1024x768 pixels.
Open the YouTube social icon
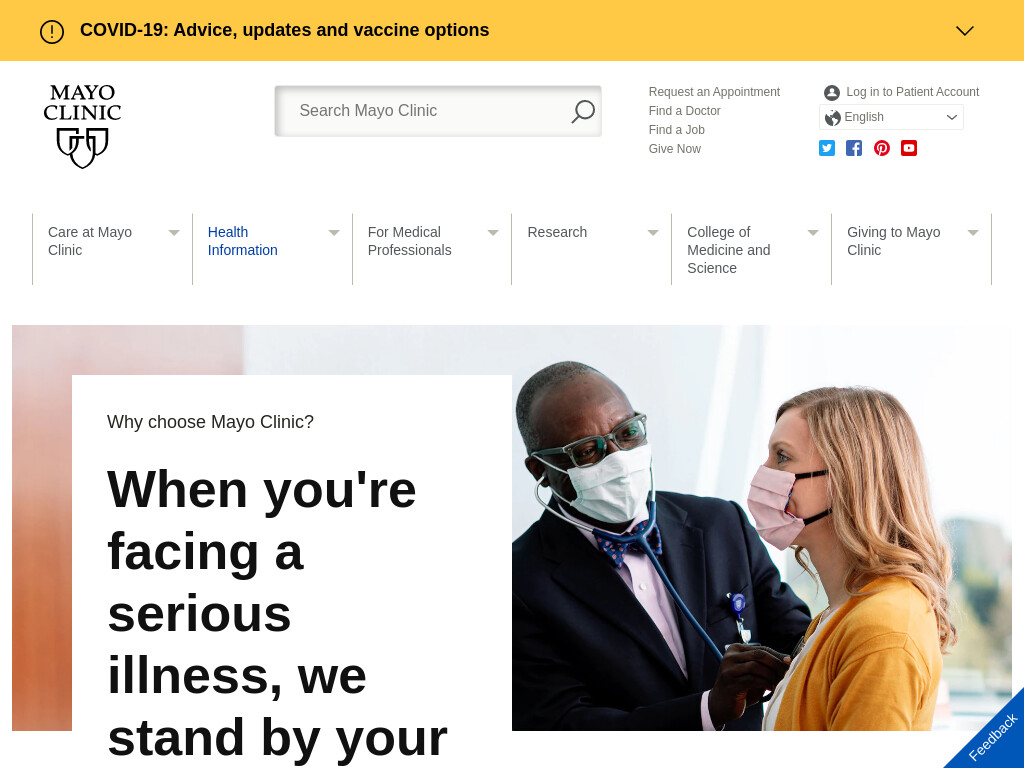click(908, 148)
